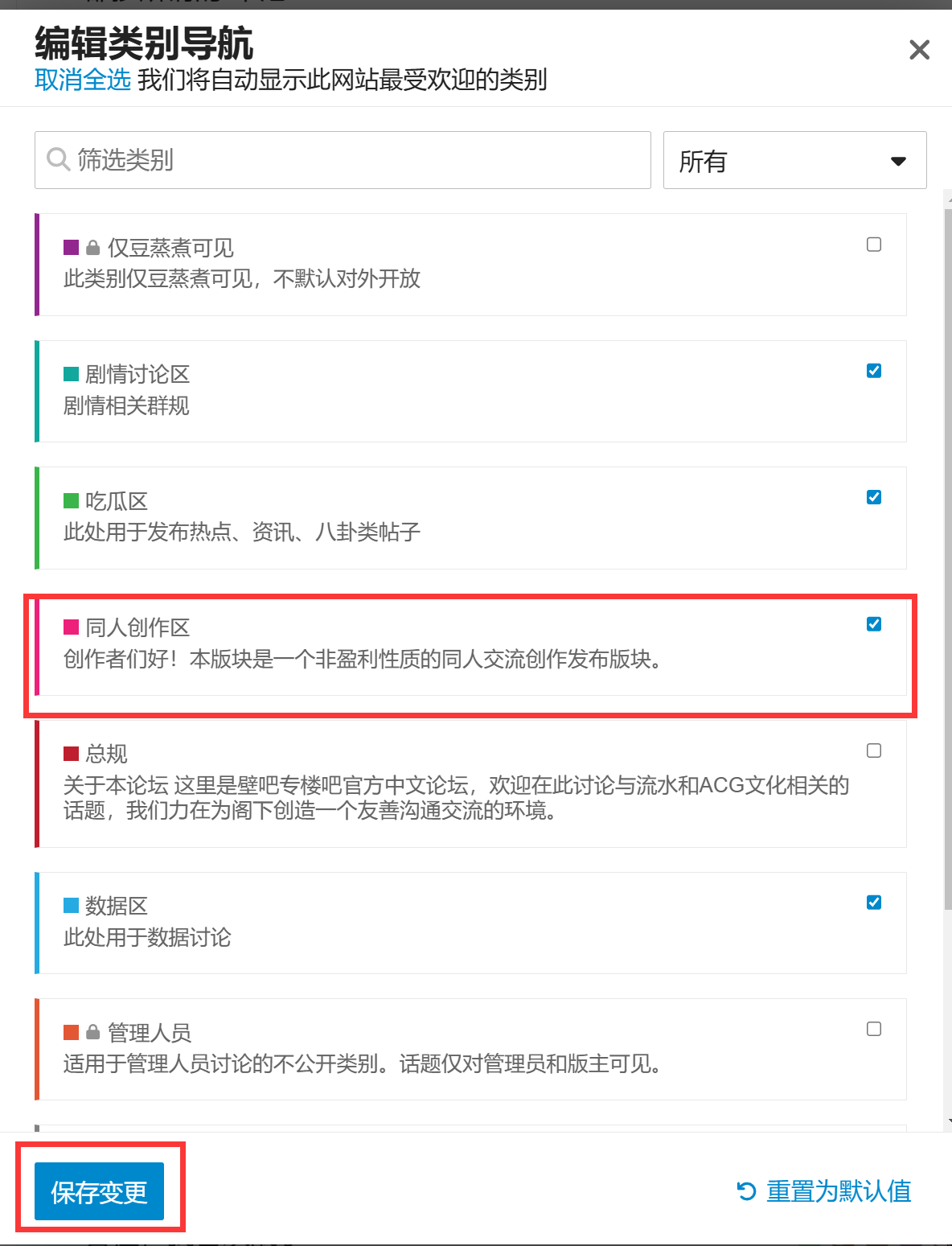Click the lock icon beside 管理人员

point(93,1032)
